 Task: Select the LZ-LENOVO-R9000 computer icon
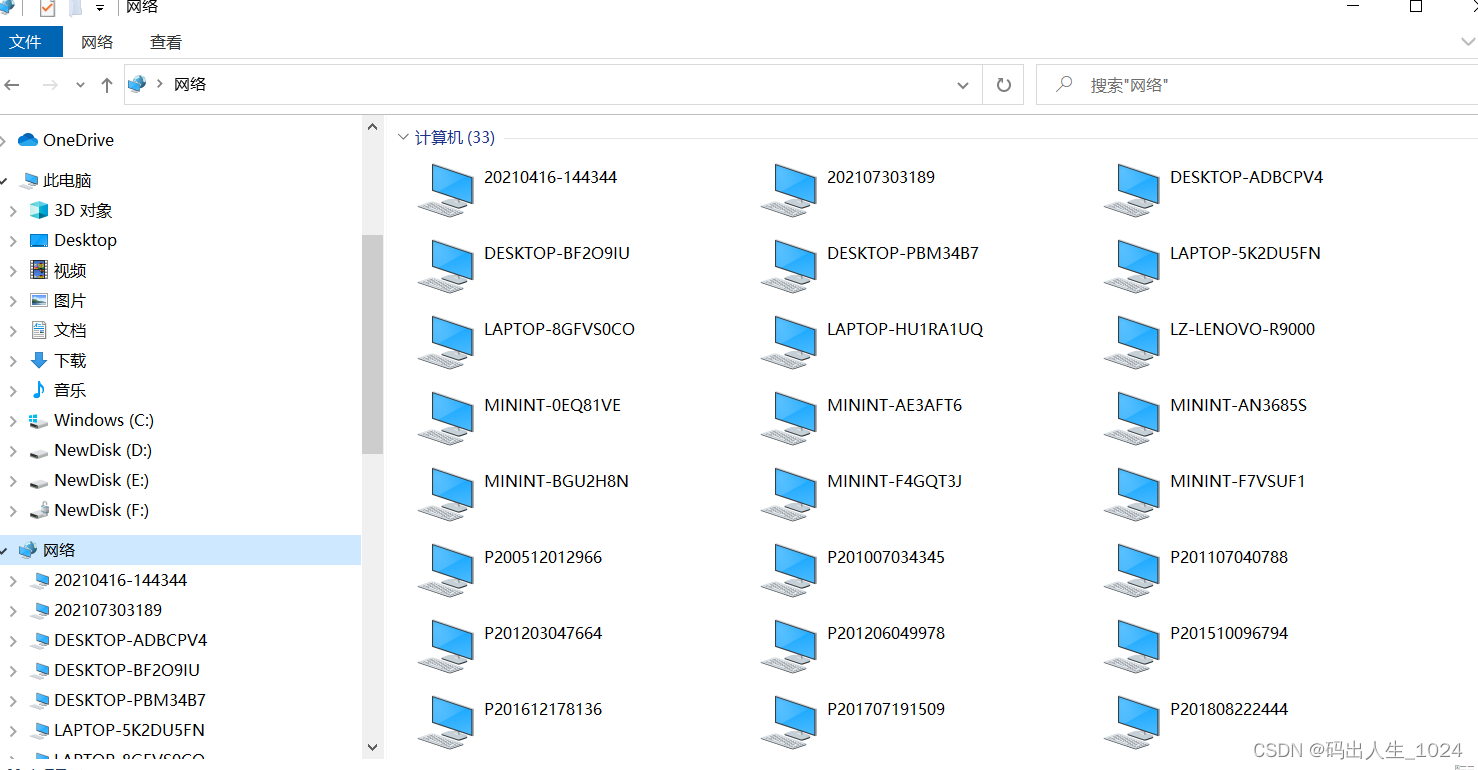coord(1132,341)
